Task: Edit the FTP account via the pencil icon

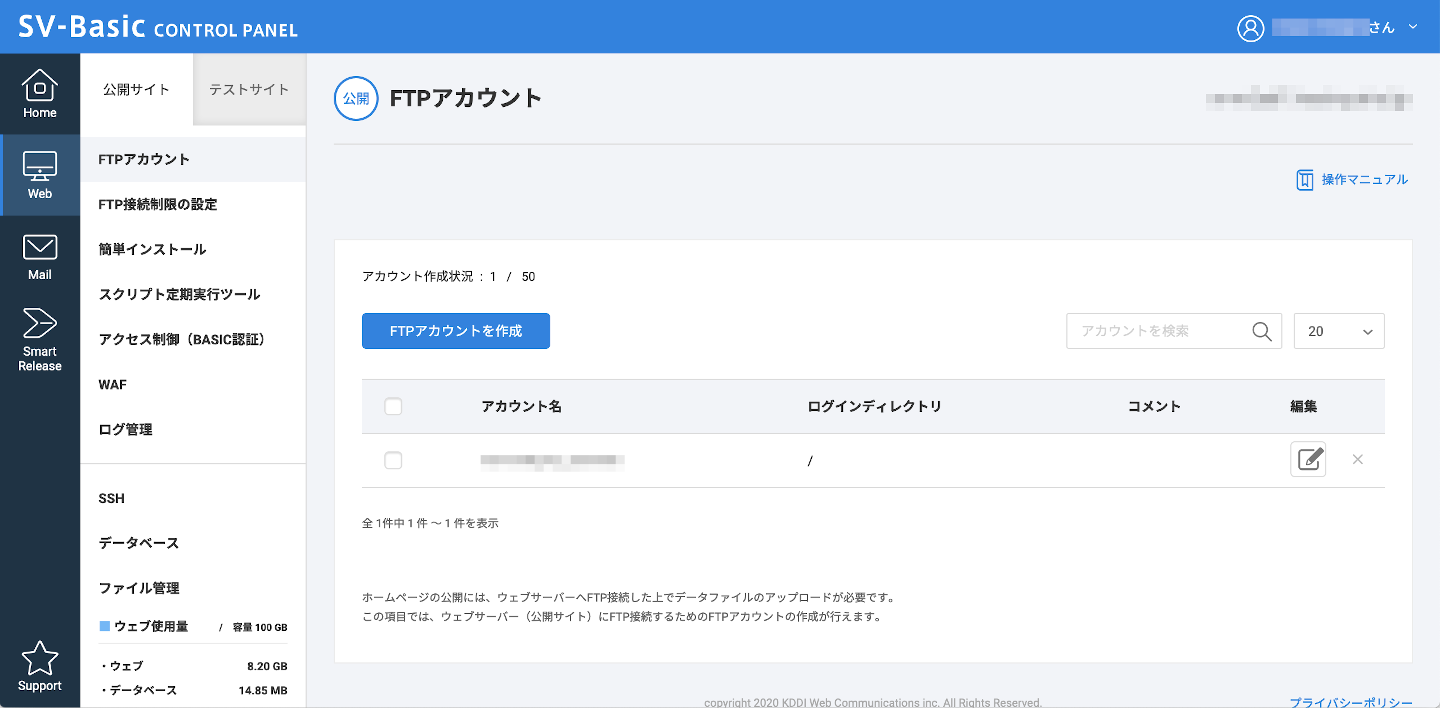Action: click(1308, 459)
